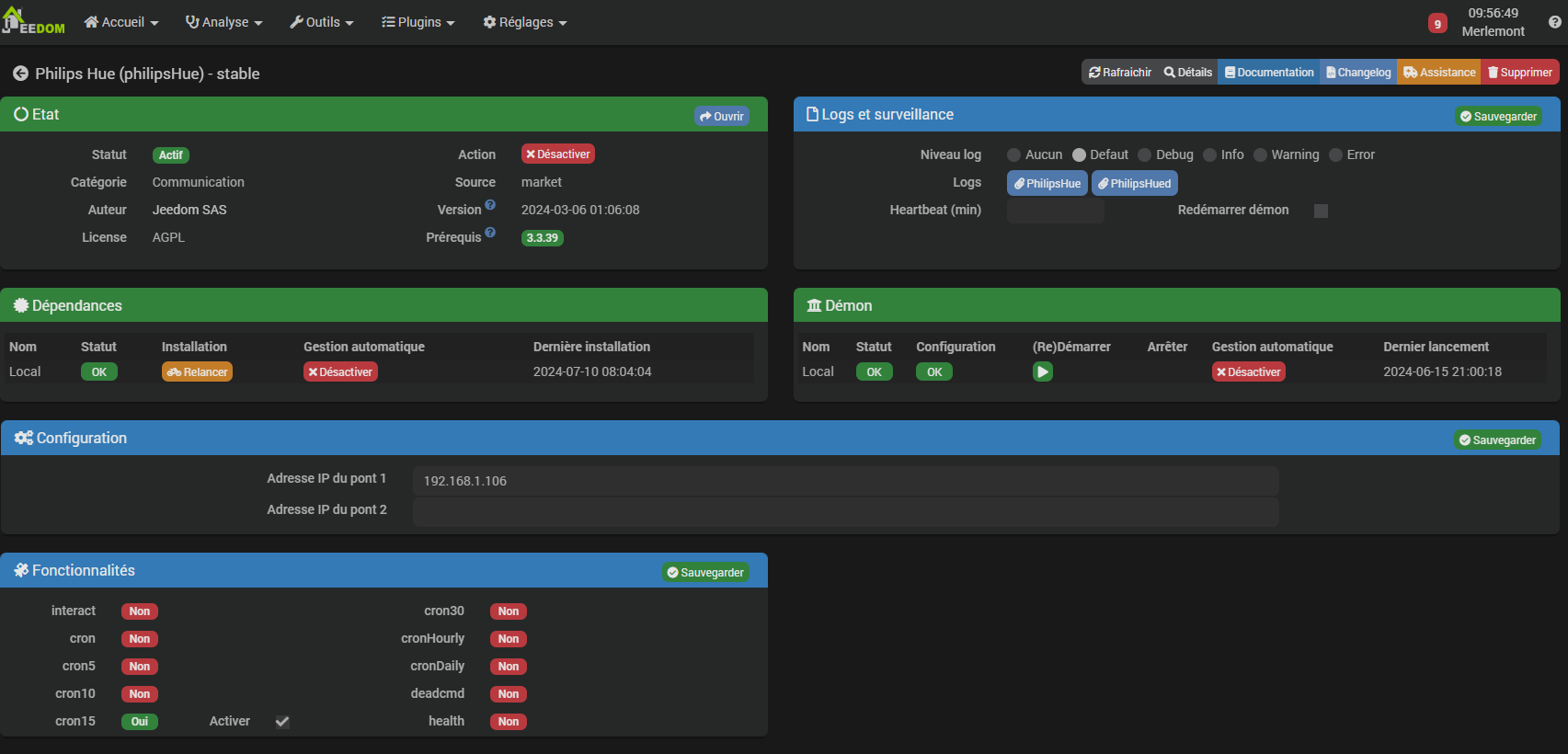
Task: Click the Heartbeat (min) input field
Action: pyautogui.click(x=1056, y=211)
